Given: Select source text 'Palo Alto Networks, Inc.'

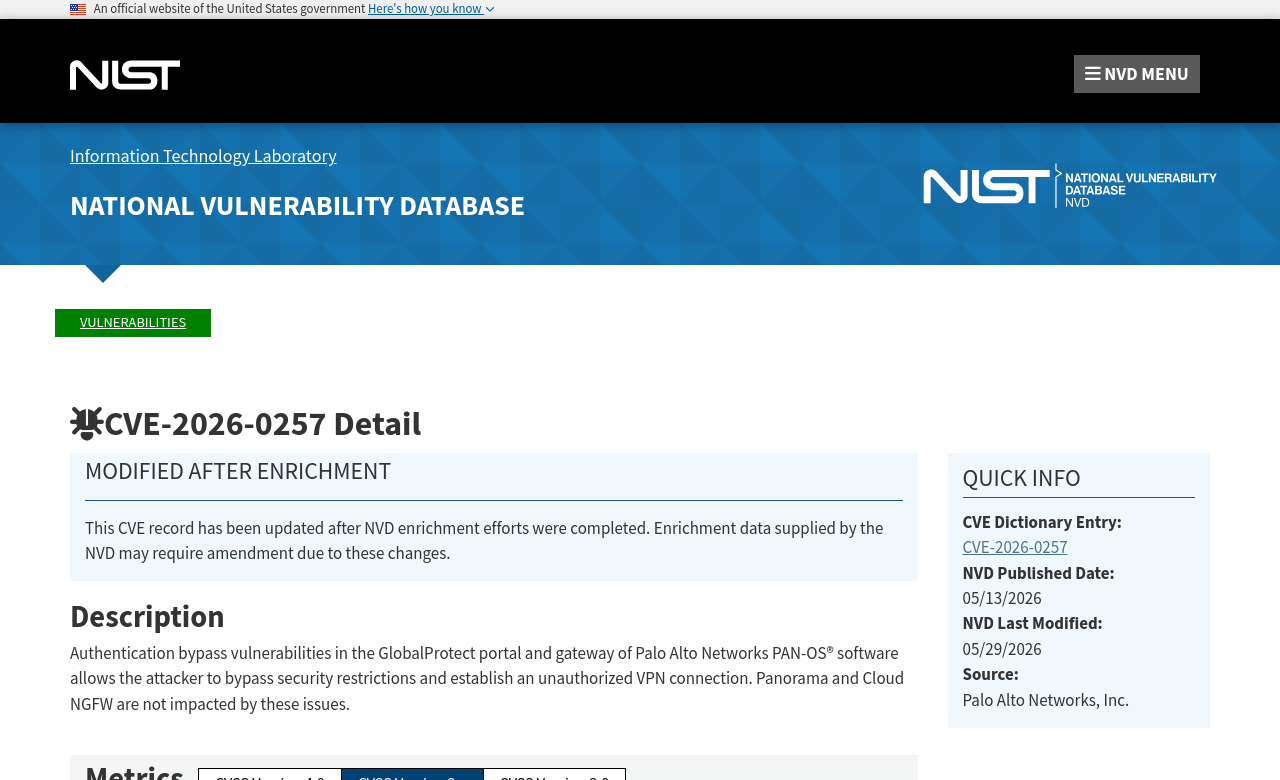Looking at the screenshot, I should [1046, 701].
